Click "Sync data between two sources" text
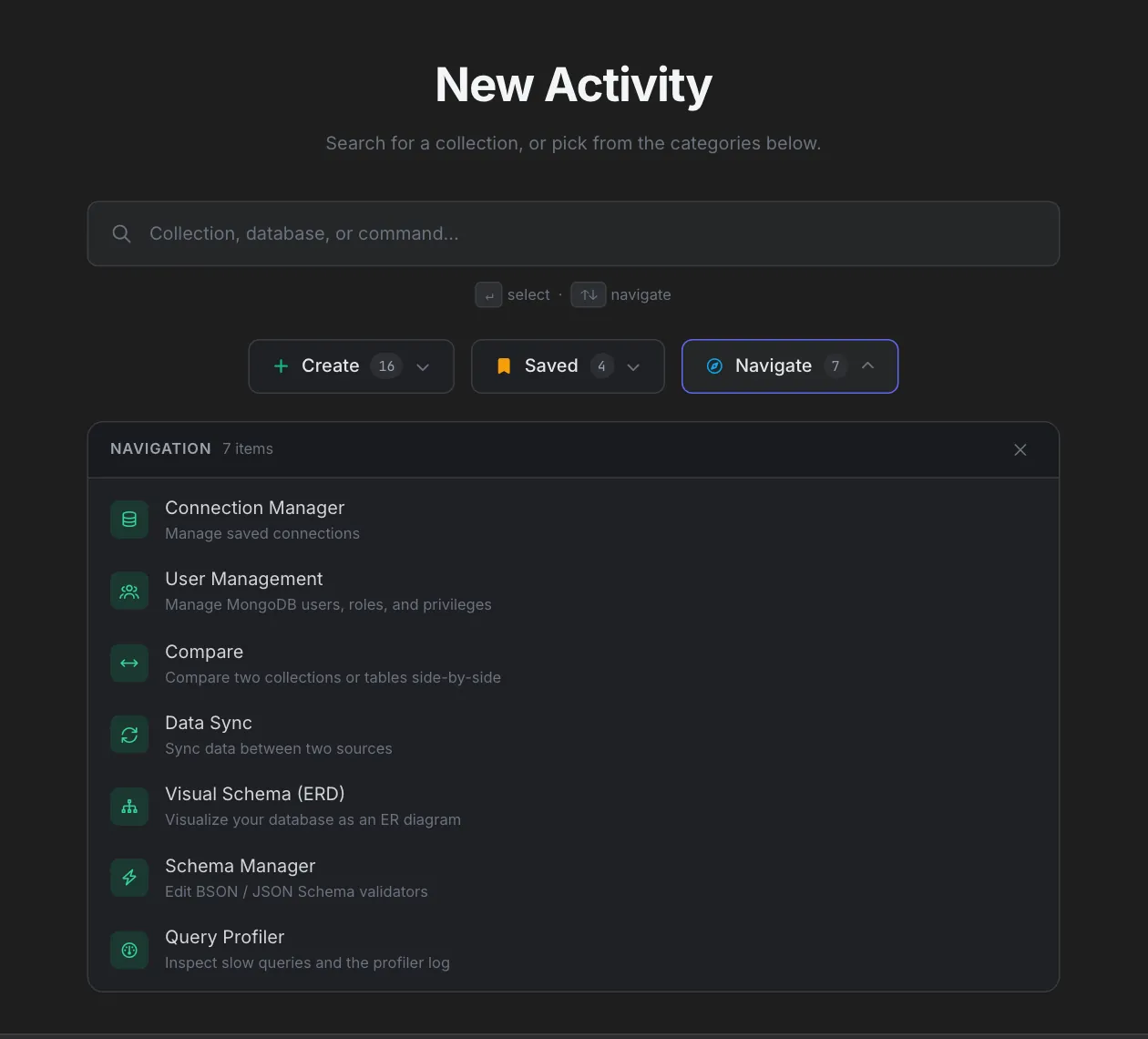 (x=279, y=748)
